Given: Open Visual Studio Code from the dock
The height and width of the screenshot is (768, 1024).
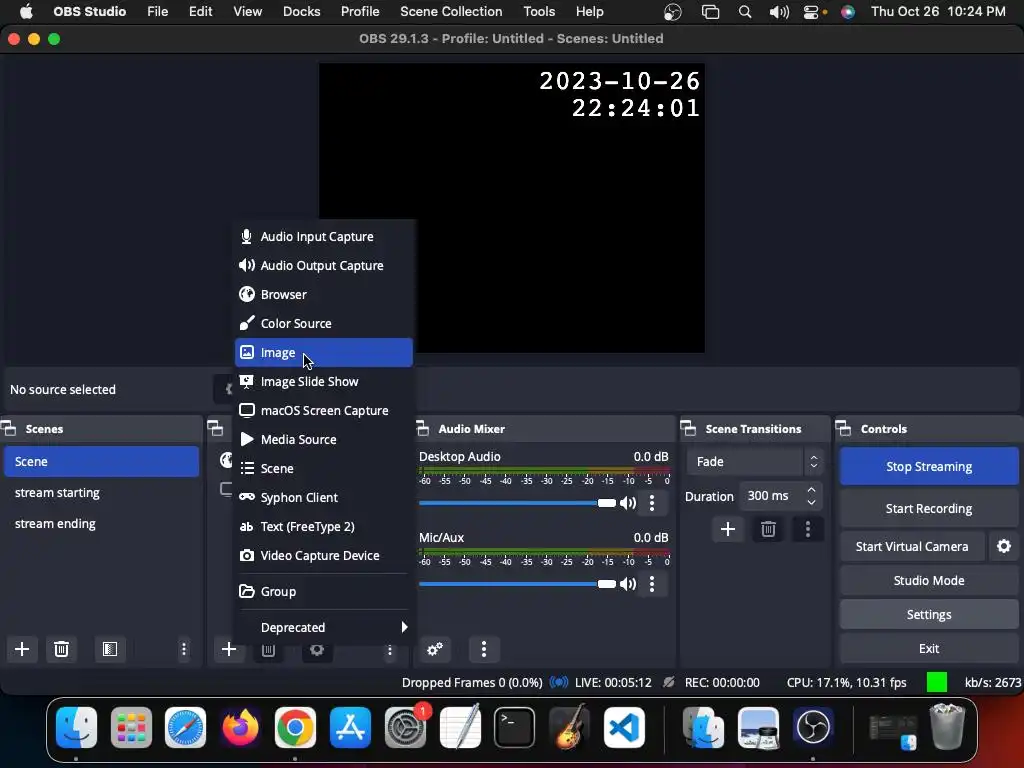Looking at the screenshot, I should pyautogui.click(x=624, y=727).
